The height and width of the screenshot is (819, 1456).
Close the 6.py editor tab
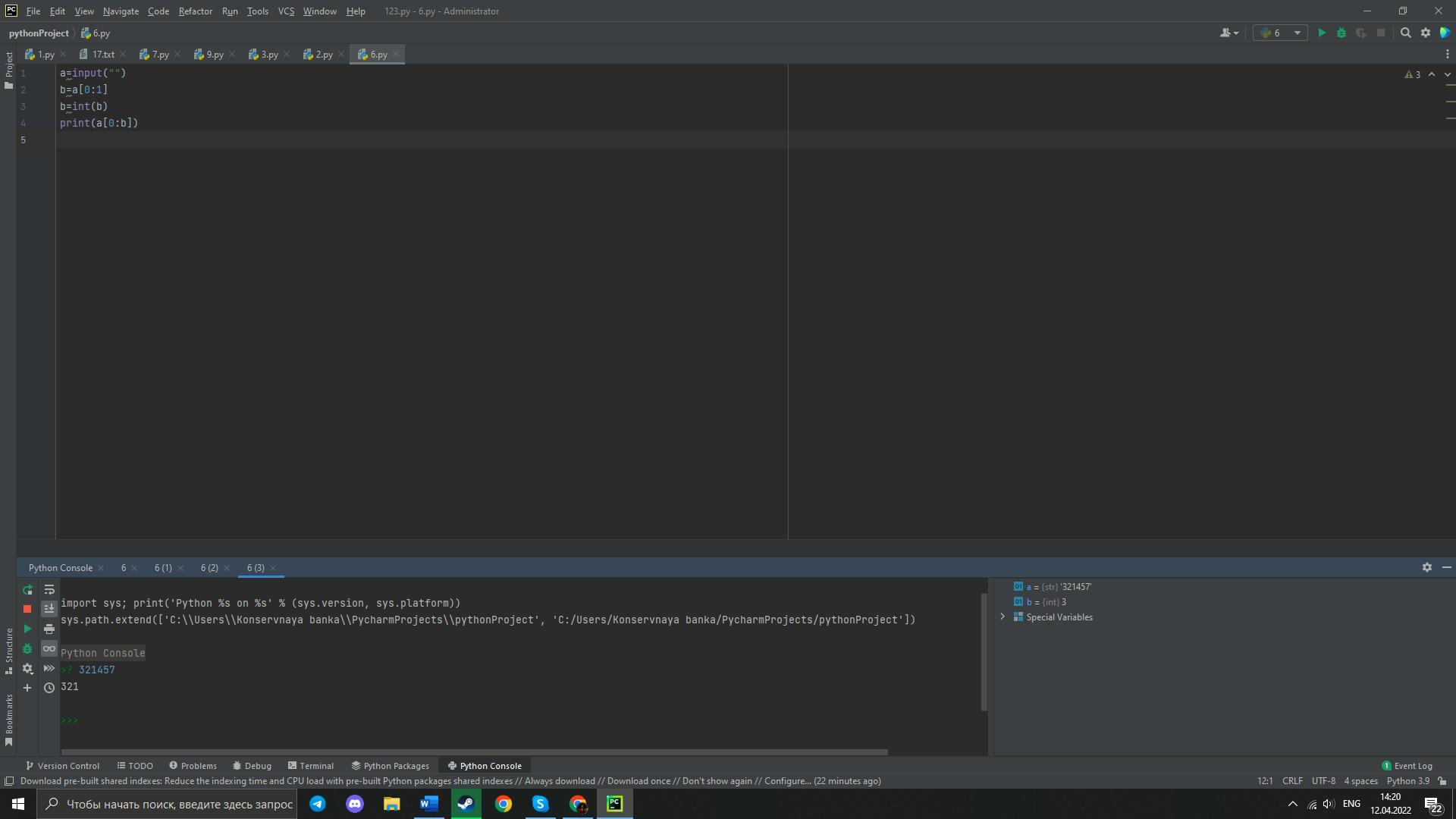396,55
